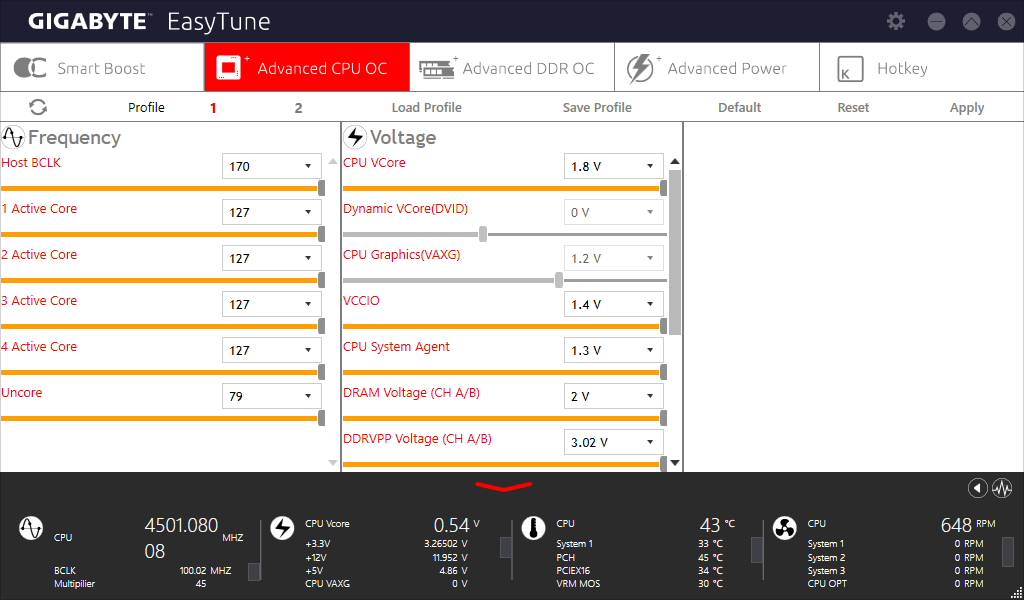
Task: Click the Default button
Action: point(739,108)
